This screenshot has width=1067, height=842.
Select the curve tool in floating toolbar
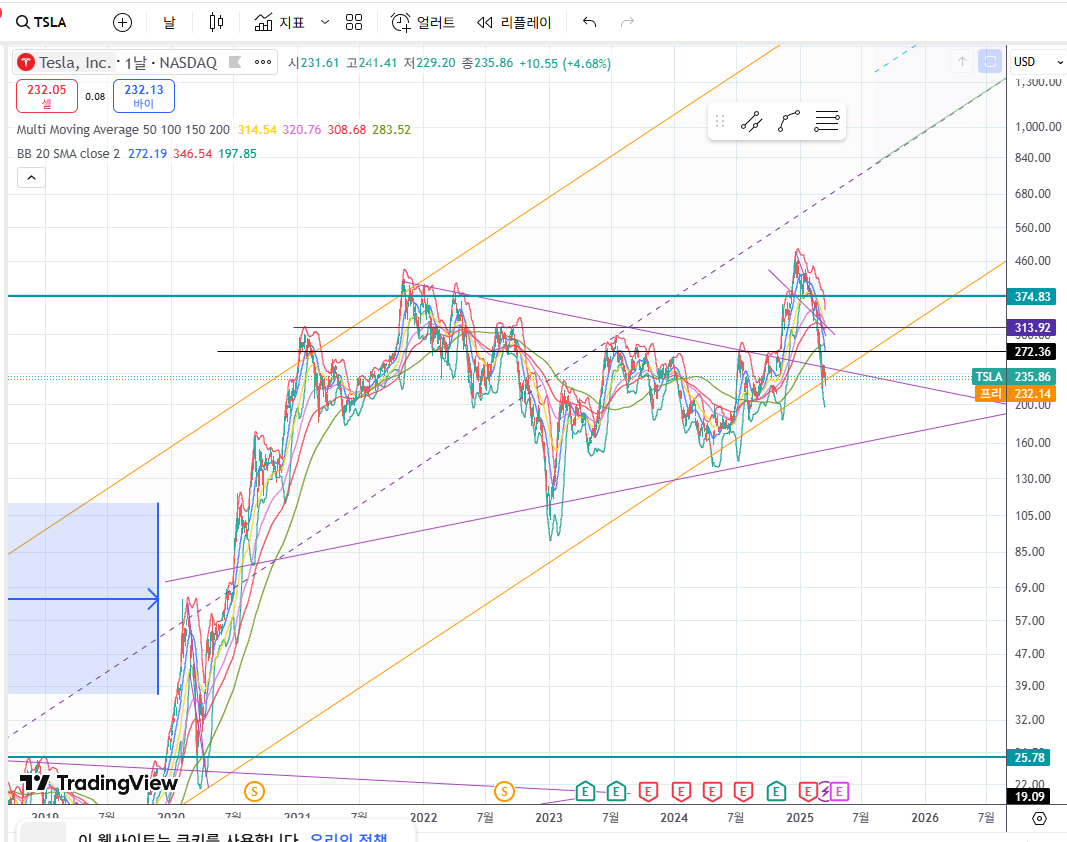(x=789, y=122)
